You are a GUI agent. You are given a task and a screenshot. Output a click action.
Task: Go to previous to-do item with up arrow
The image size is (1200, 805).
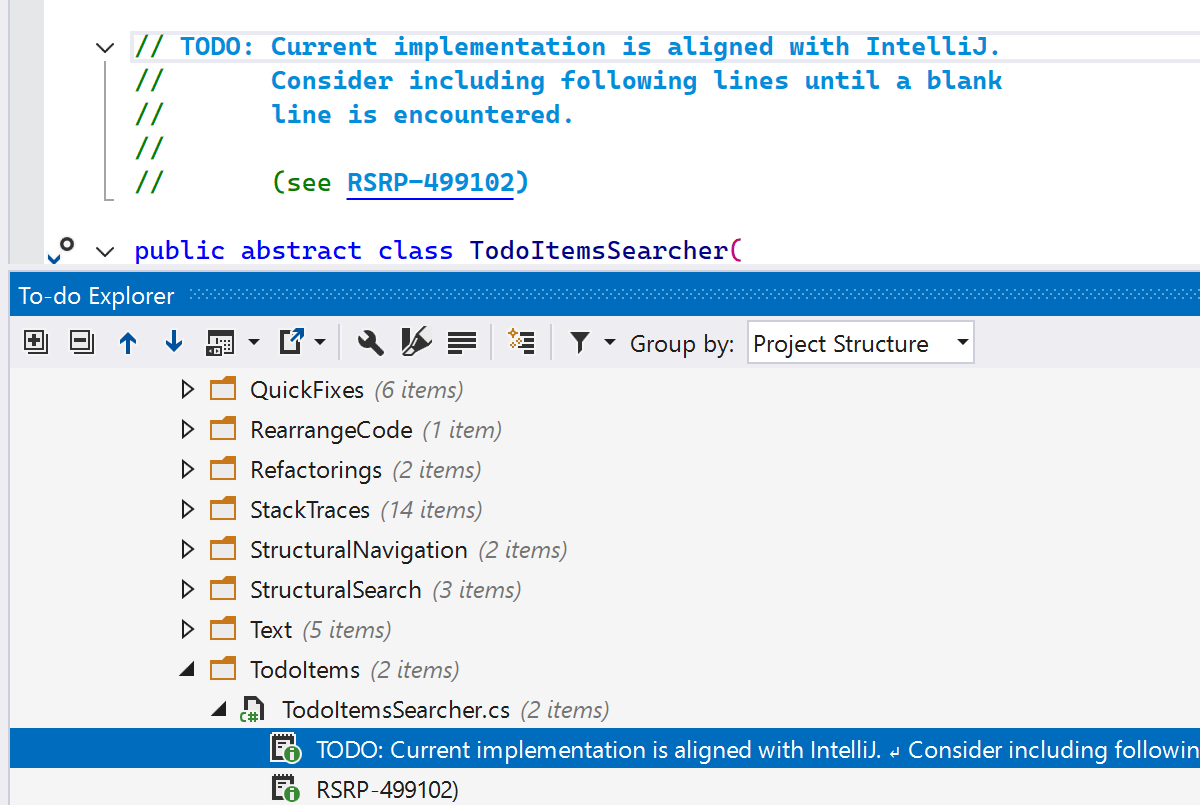click(127, 343)
